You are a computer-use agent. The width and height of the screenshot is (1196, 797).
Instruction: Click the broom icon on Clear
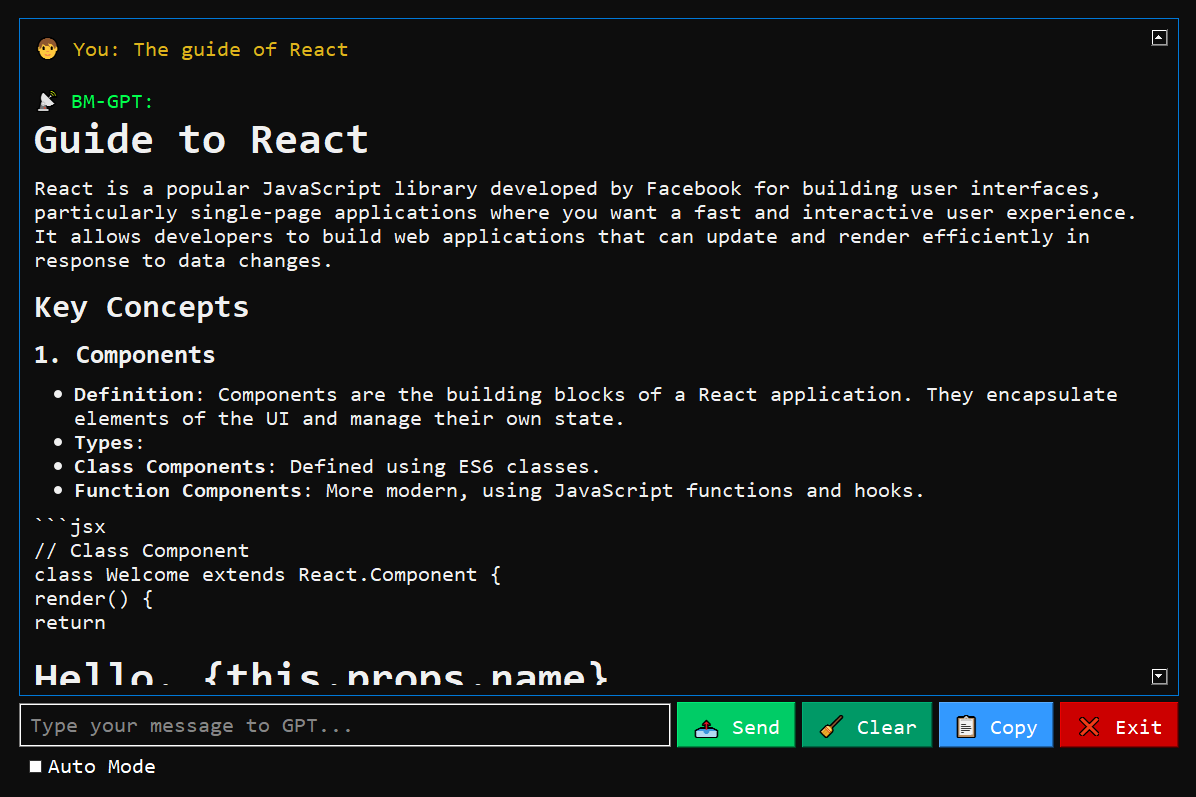831,727
